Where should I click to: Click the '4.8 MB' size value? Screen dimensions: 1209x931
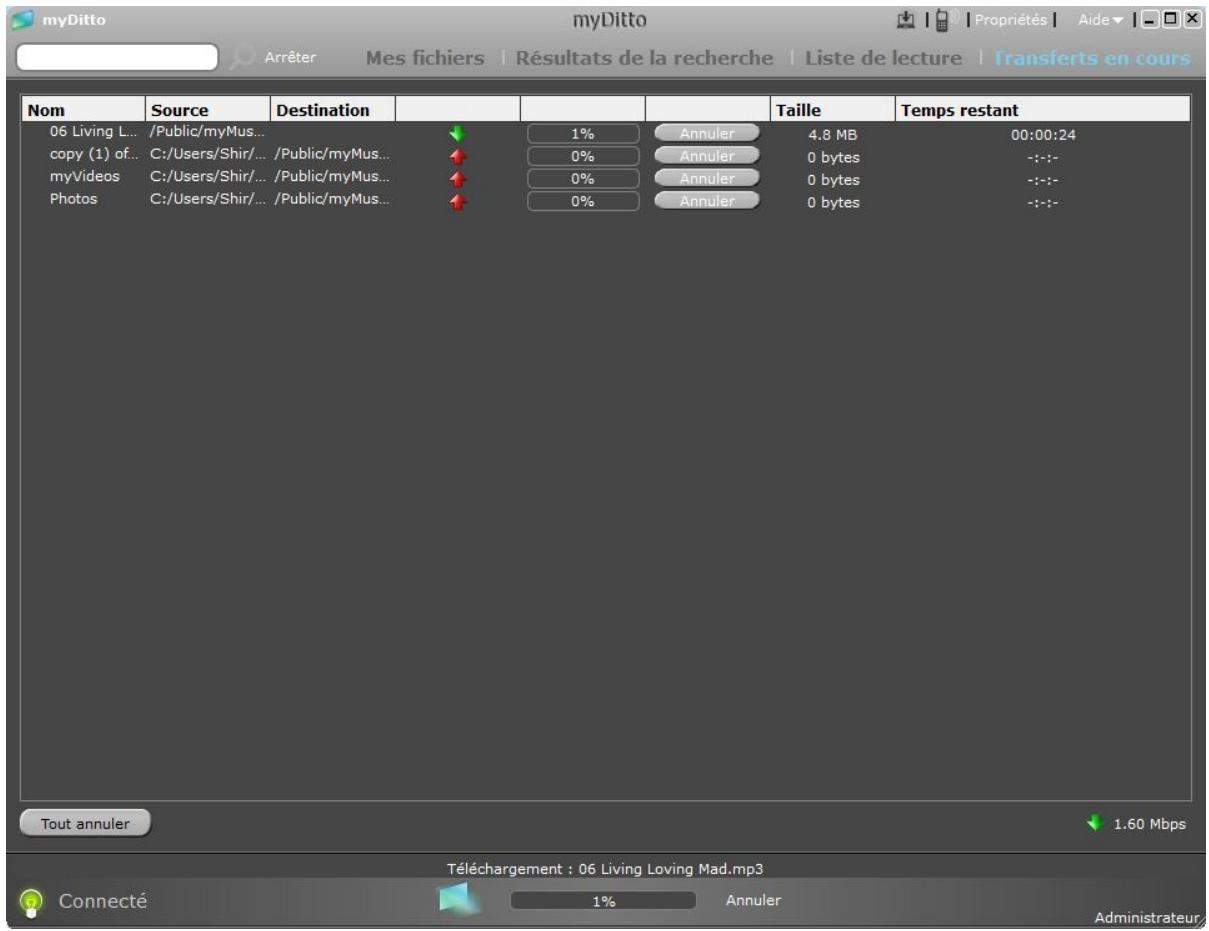click(x=833, y=134)
